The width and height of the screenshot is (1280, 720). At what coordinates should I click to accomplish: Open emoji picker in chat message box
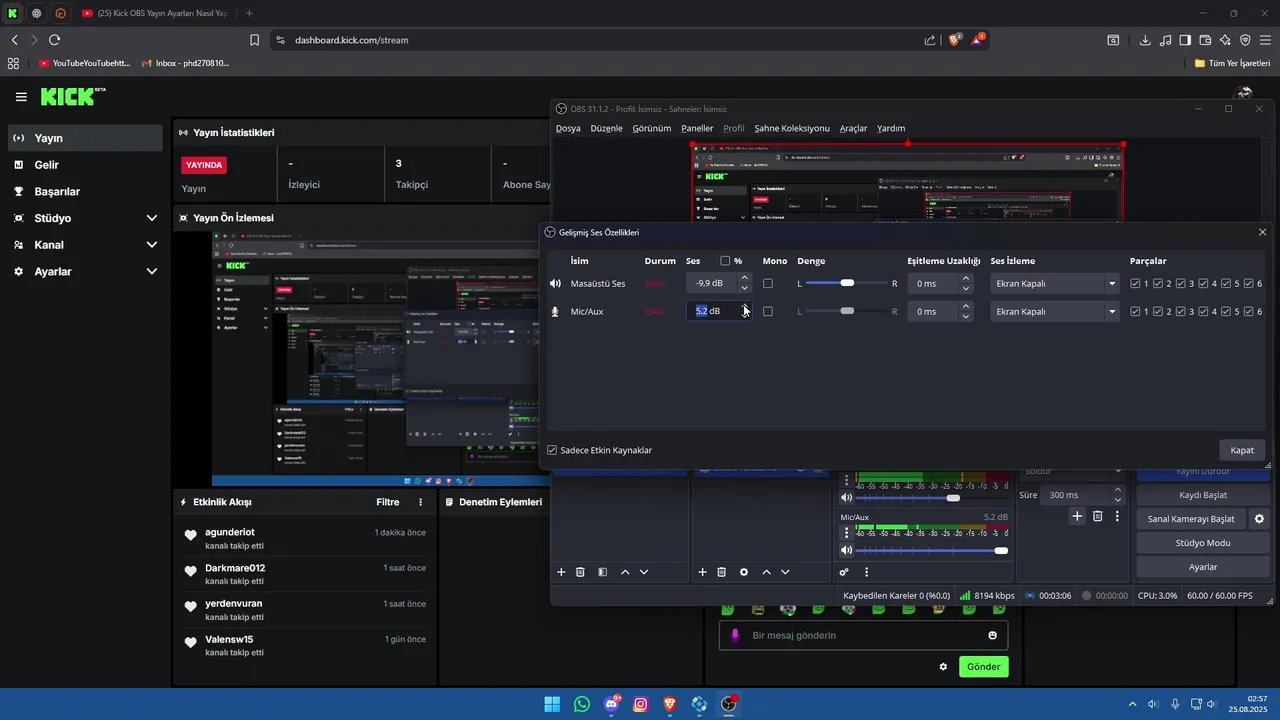tap(992, 635)
